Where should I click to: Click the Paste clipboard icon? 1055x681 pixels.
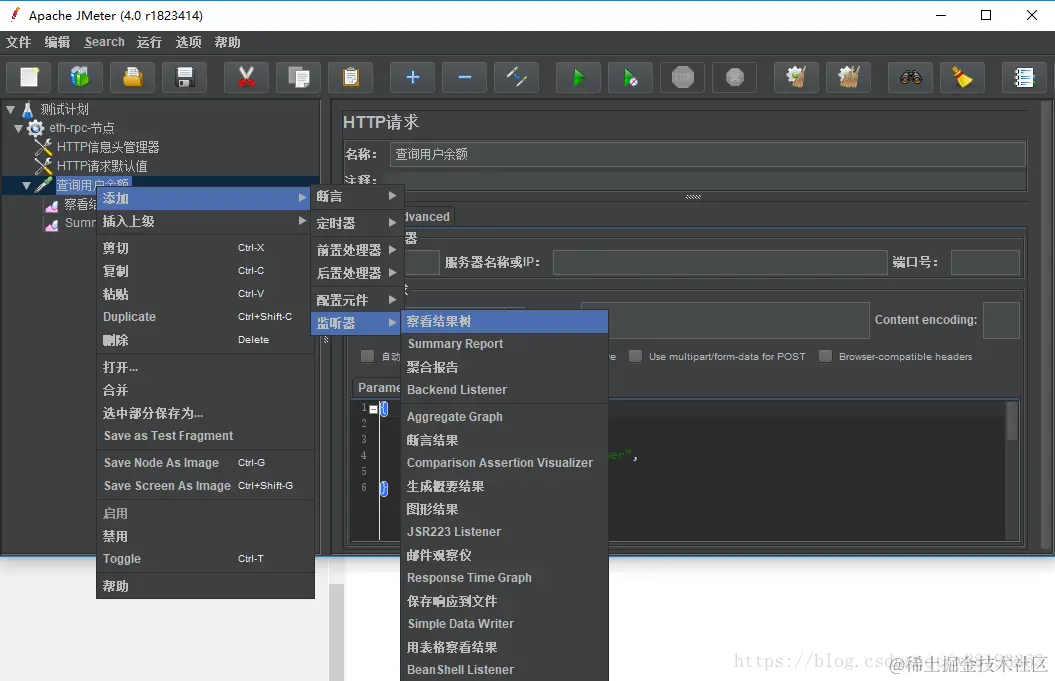[351, 77]
